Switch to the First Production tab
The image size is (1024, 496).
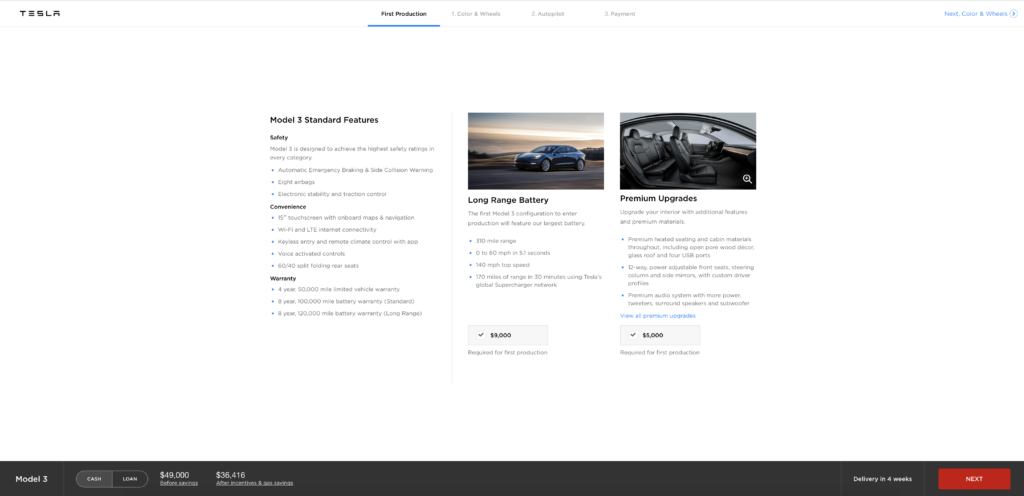[x=404, y=14]
